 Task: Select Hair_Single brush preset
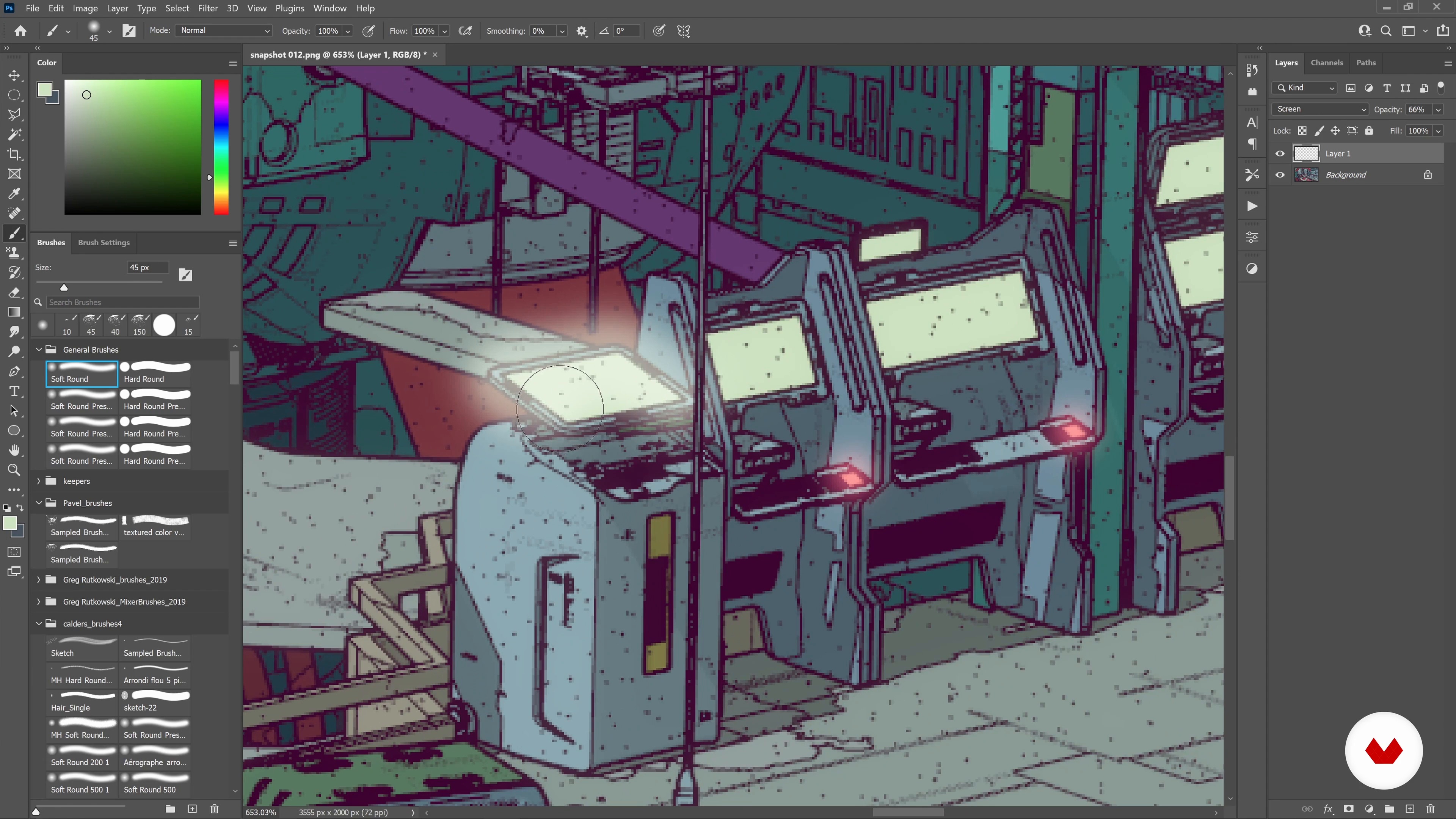point(82,703)
